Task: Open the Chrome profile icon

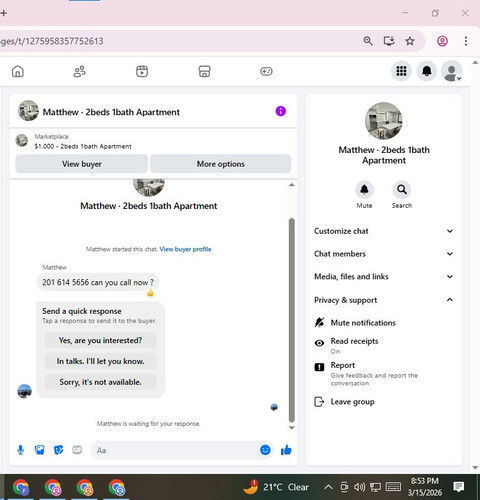Action: 442,41
